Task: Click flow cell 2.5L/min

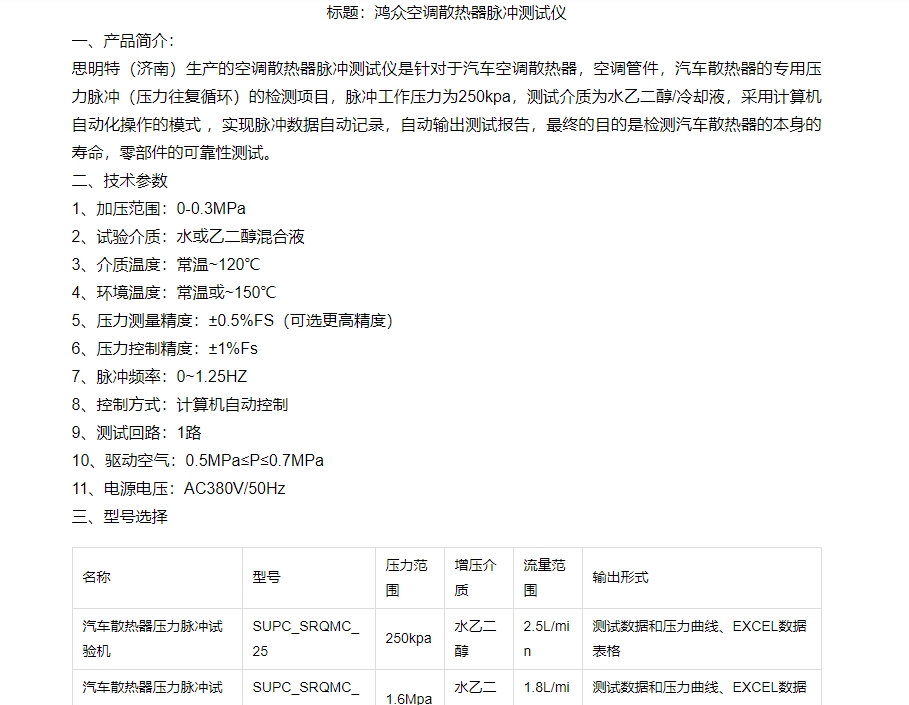Action: (547, 638)
